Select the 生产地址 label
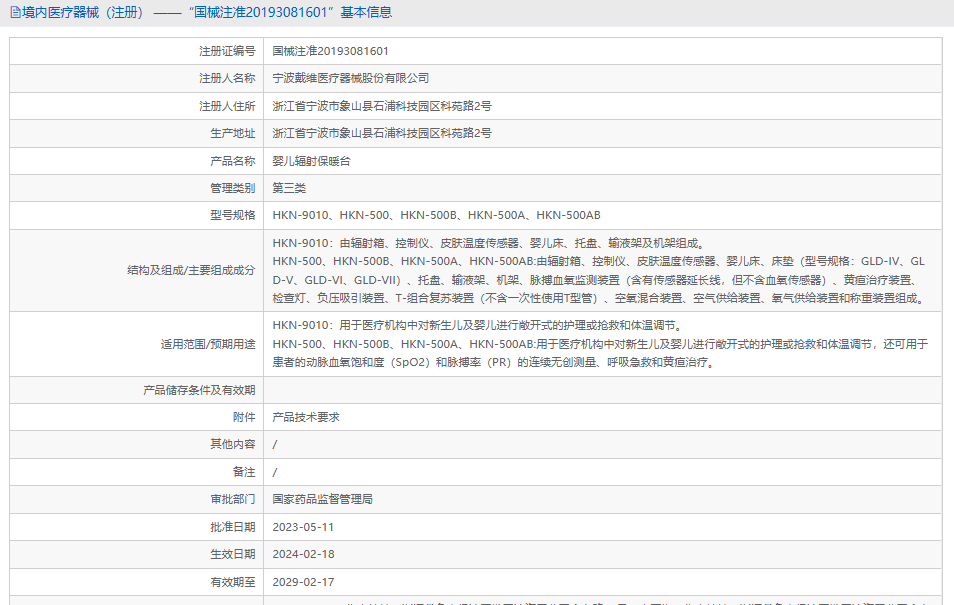This screenshot has height=605, width=954. coord(232,133)
